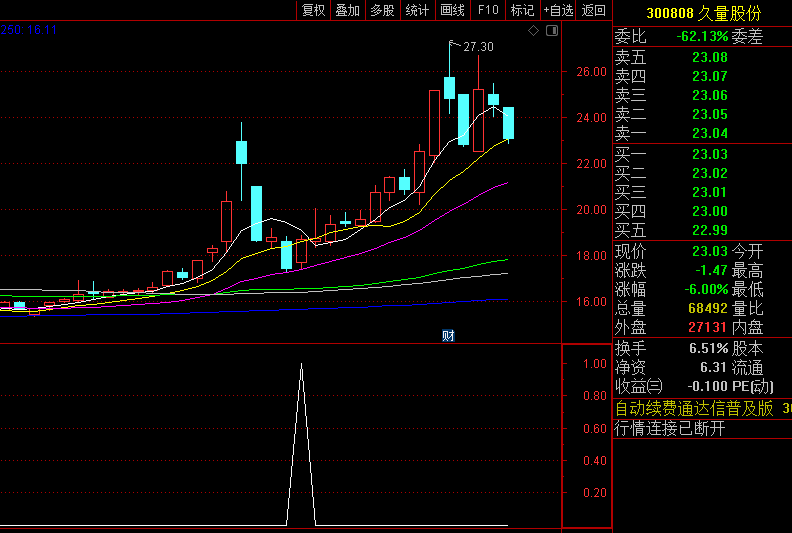Click the 250: 16.11 moving average label
Image resolution: width=792 pixels, height=533 pixels.
coord(29,30)
